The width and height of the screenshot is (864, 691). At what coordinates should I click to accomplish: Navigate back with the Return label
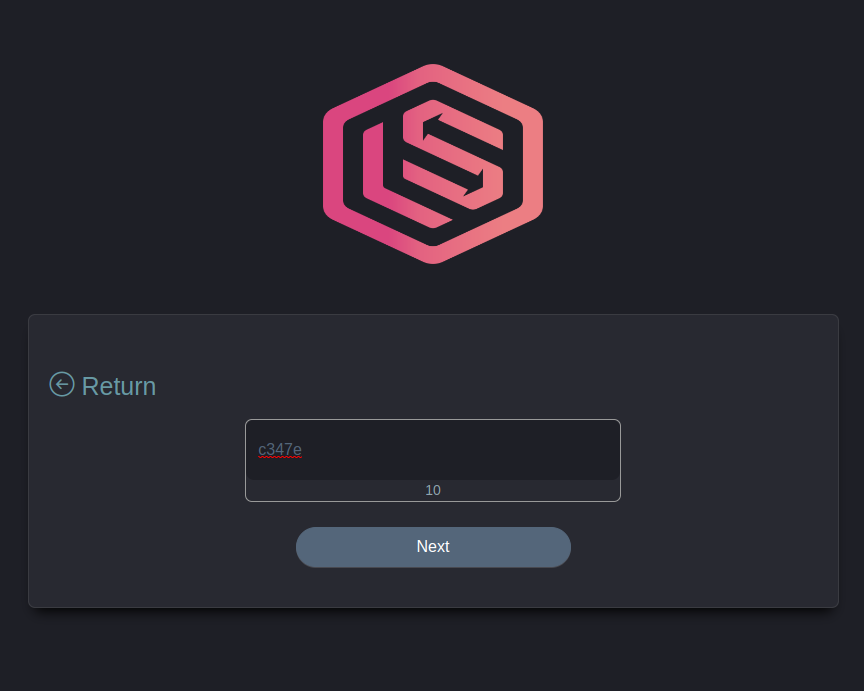click(118, 386)
